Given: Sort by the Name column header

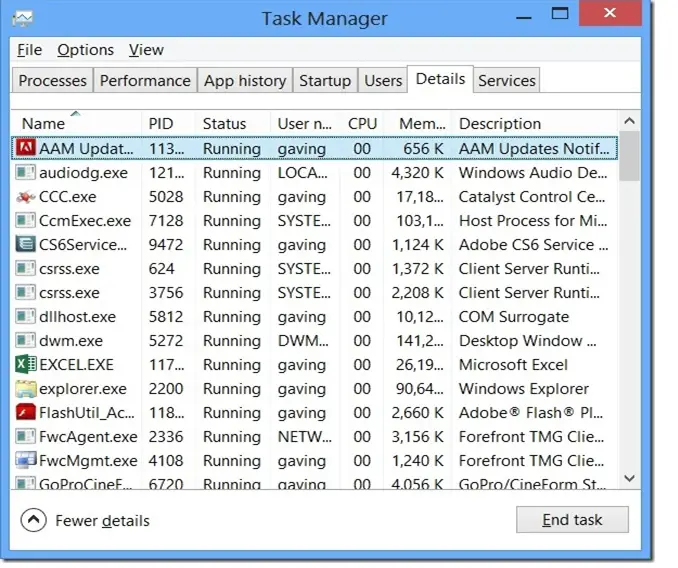Looking at the screenshot, I should point(77,124).
